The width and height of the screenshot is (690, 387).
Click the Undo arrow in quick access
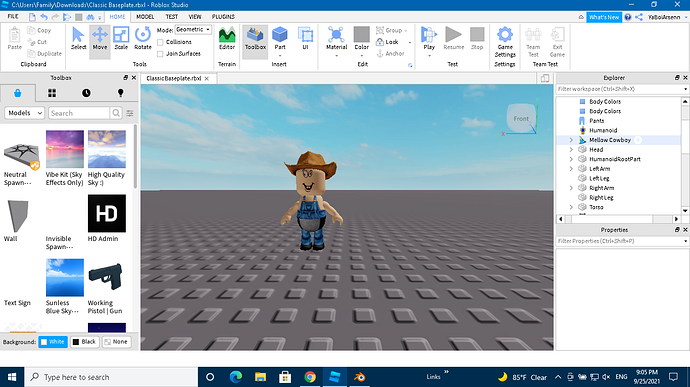(44, 17)
